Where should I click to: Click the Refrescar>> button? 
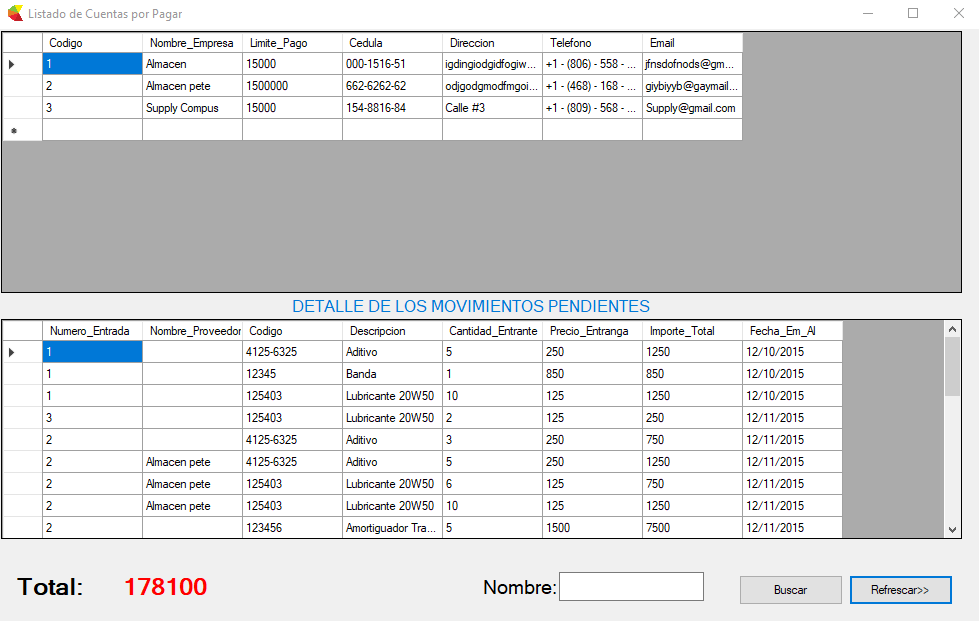(x=900, y=590)
